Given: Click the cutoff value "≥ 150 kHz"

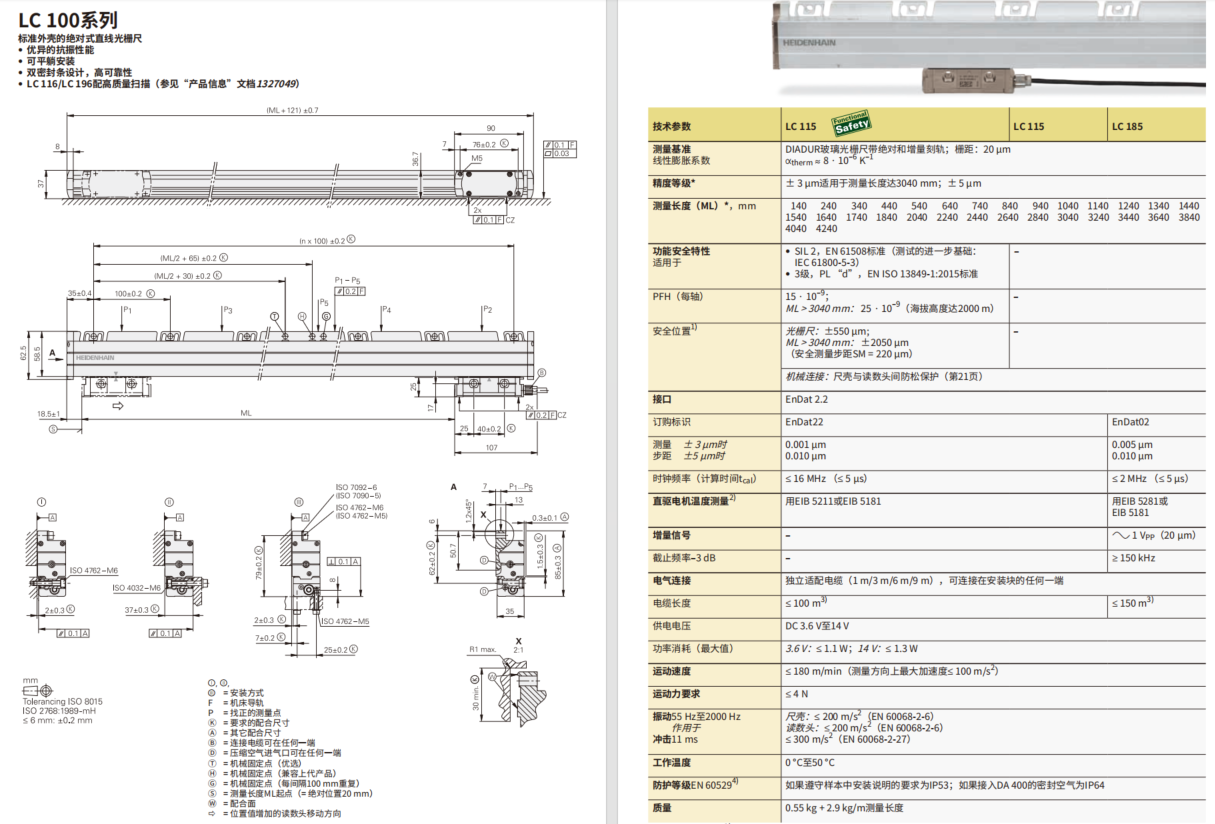Looking at the screenshot, I should click(x=1134, y=557).
